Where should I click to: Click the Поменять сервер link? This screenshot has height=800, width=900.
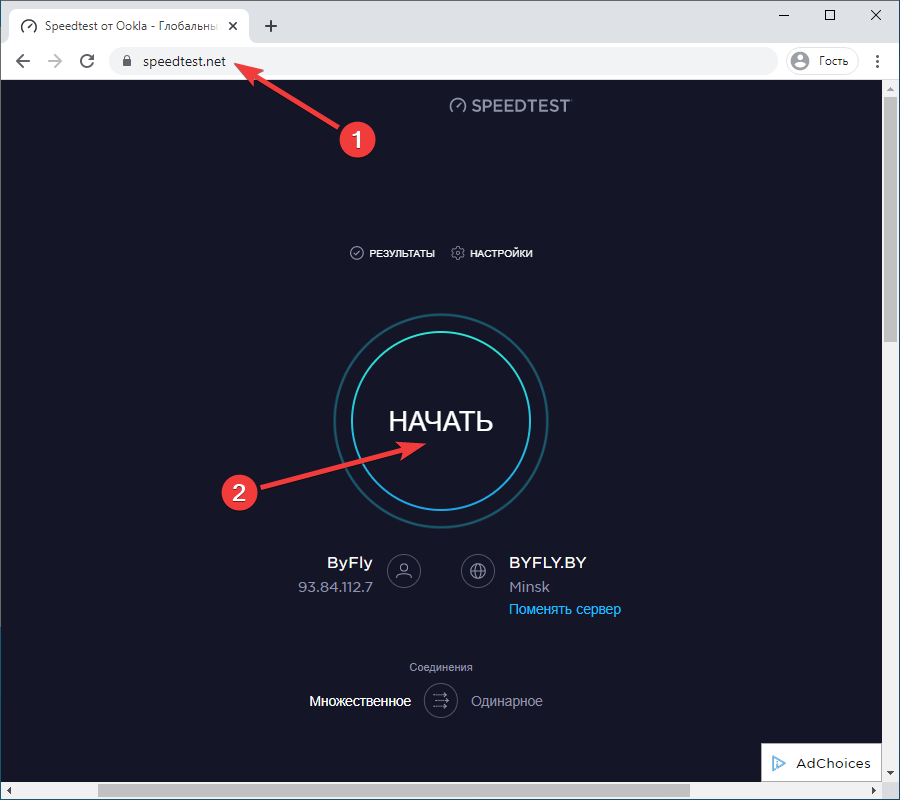coord(564,609)
